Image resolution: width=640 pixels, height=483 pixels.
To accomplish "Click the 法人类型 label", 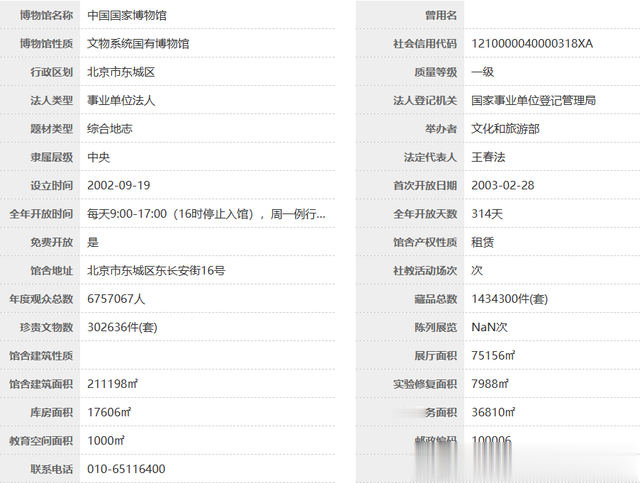I will [x=52, y=100].
